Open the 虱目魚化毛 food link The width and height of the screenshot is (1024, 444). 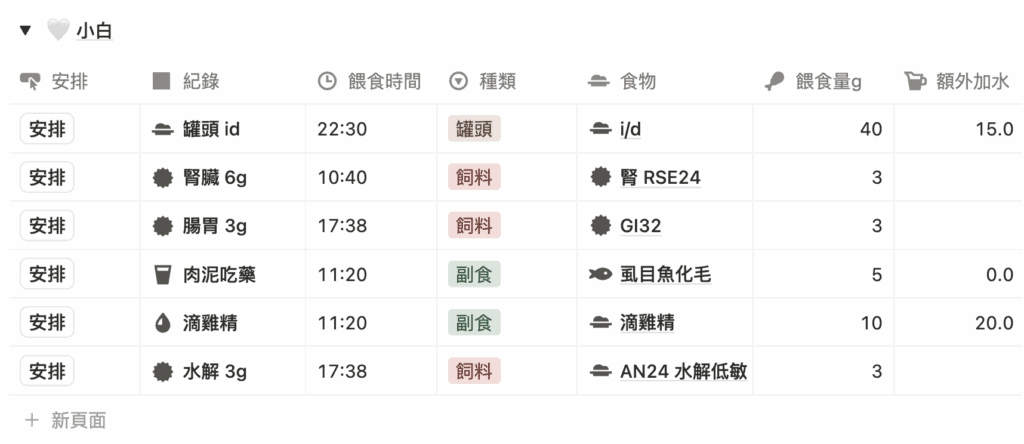tap(666, 274)
